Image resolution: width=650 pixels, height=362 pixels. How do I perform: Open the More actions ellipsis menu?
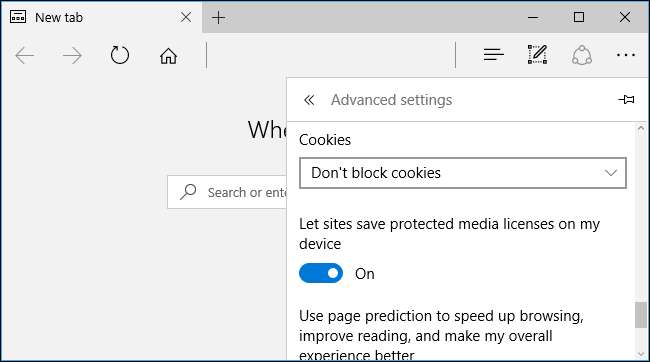tap(626, 55)
